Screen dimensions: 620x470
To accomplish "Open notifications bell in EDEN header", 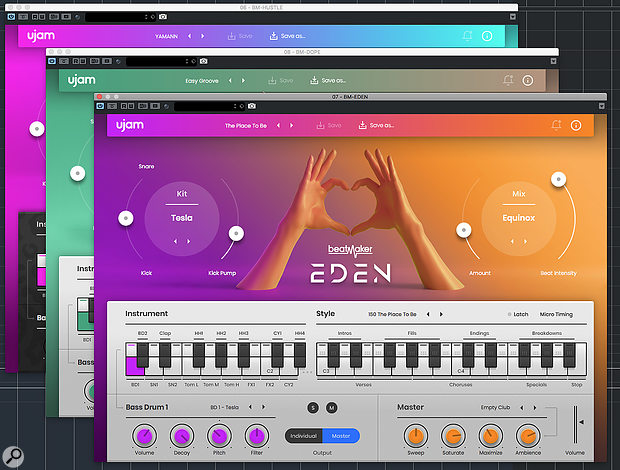I will point(556,125).
